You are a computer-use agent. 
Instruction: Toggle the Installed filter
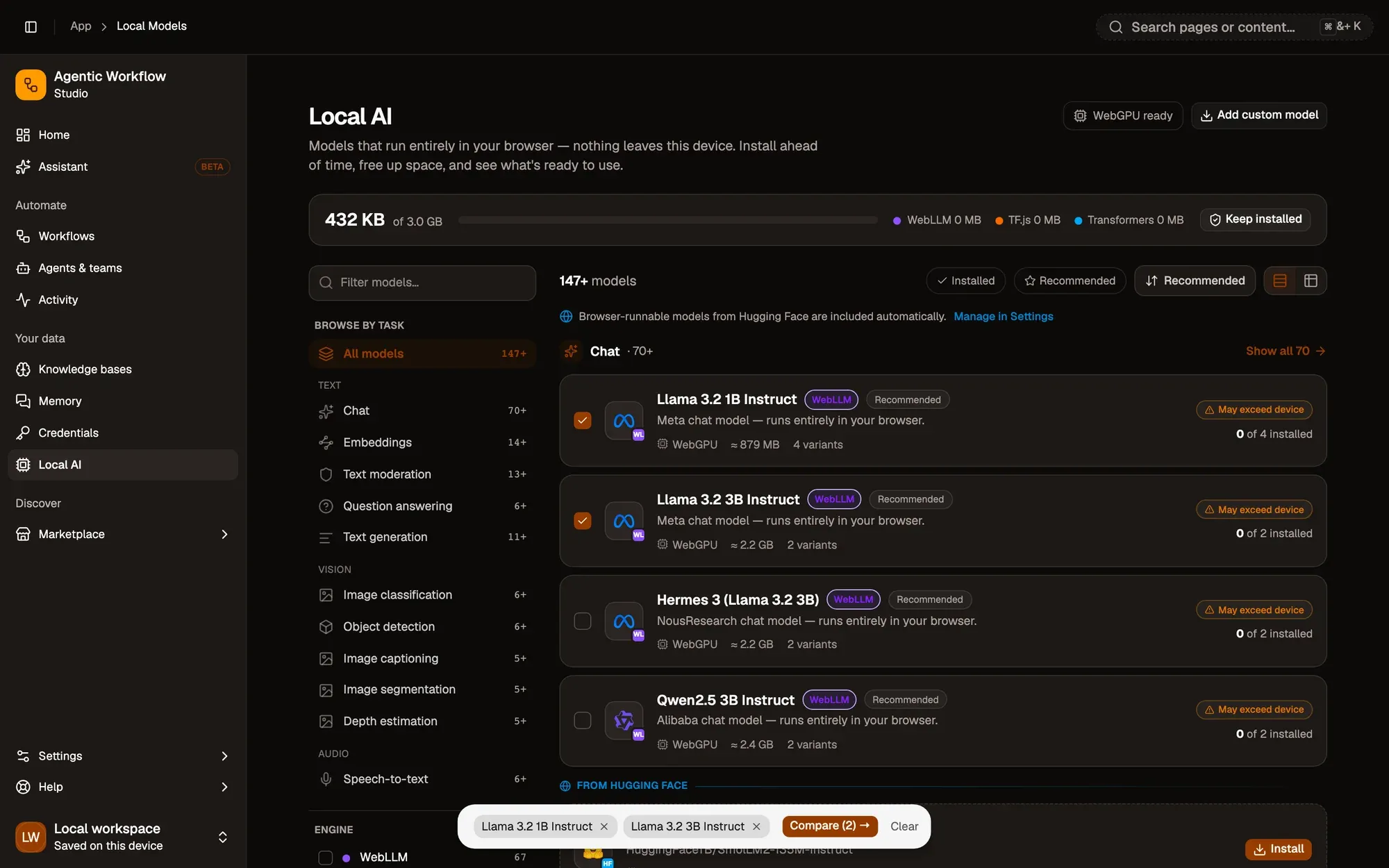[x=965, y=281]
